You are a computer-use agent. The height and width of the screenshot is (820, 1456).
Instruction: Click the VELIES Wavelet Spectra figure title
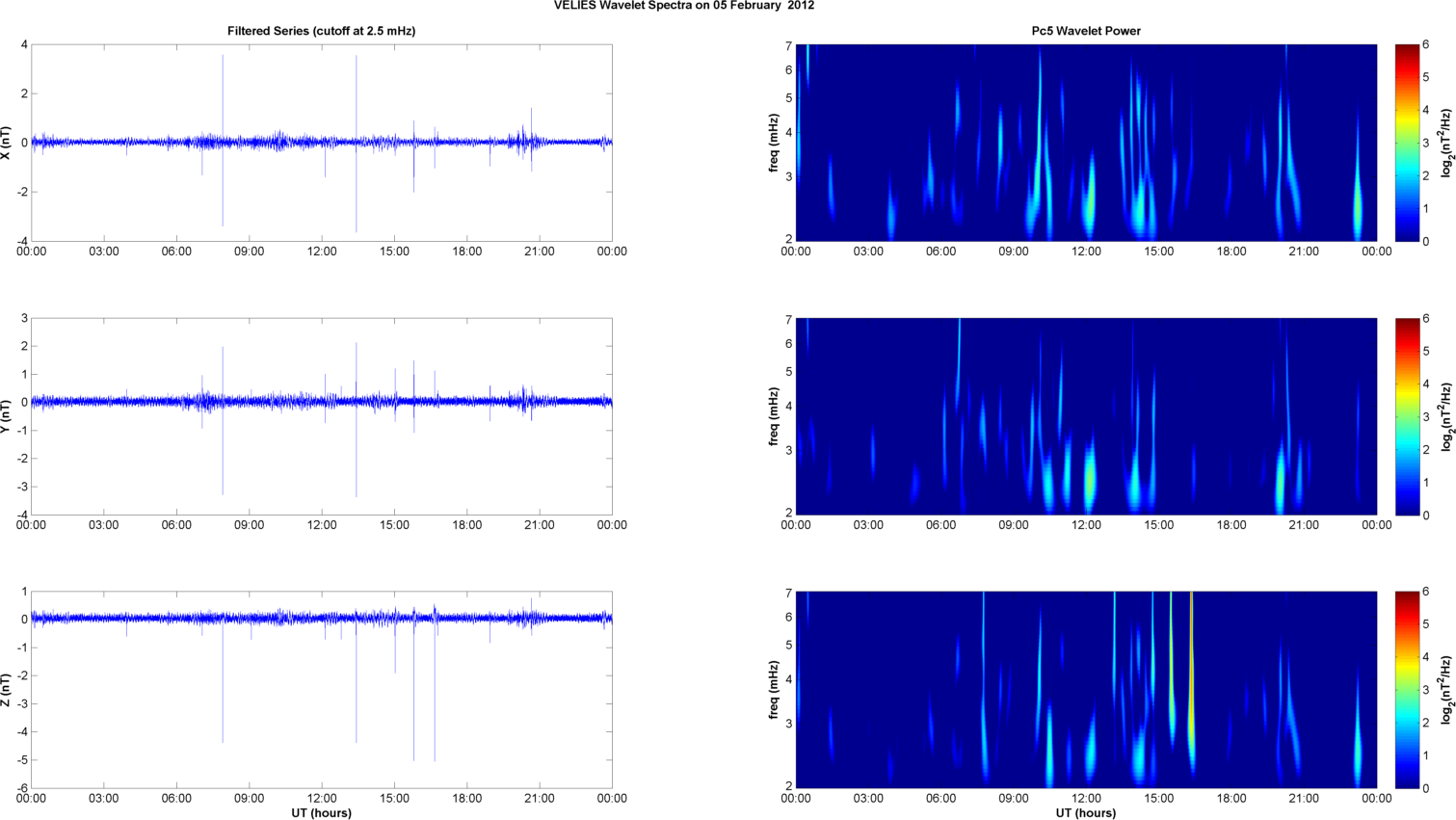coord(684,5)
